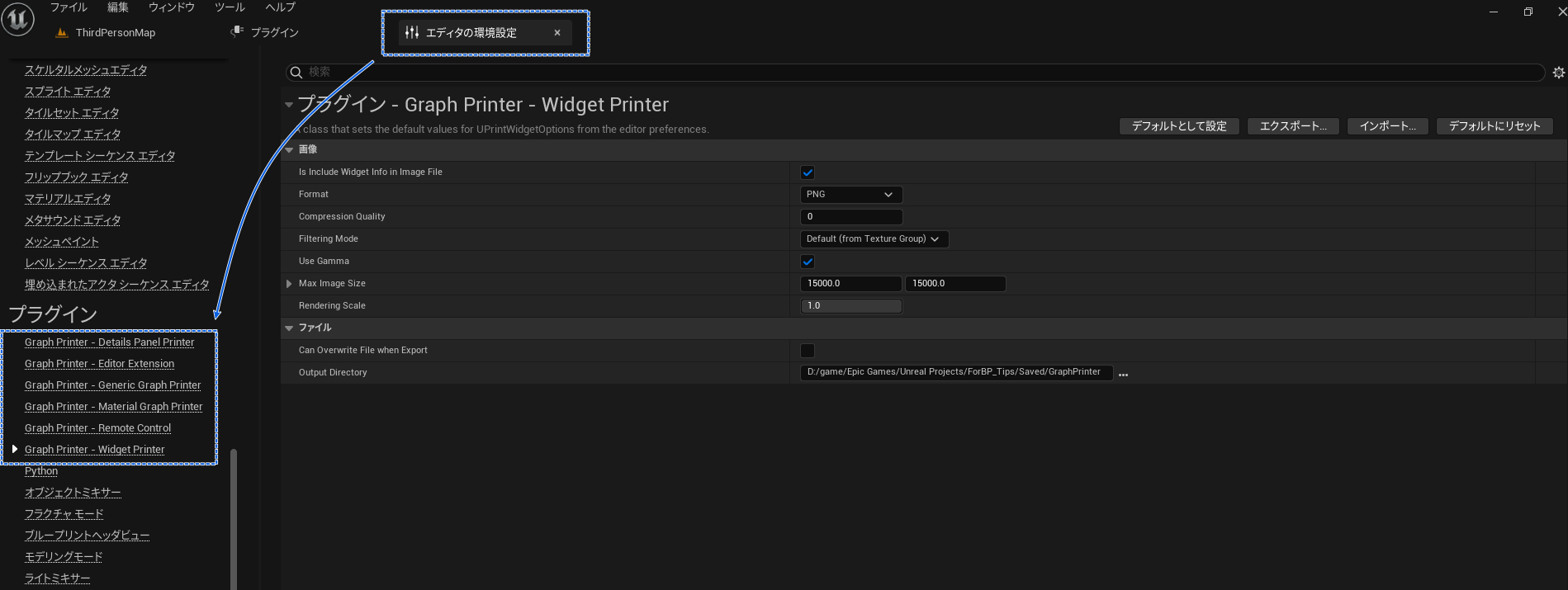Open the settings gear beside search
The image size is (1568, 590).
click(x=1558, y=73)
